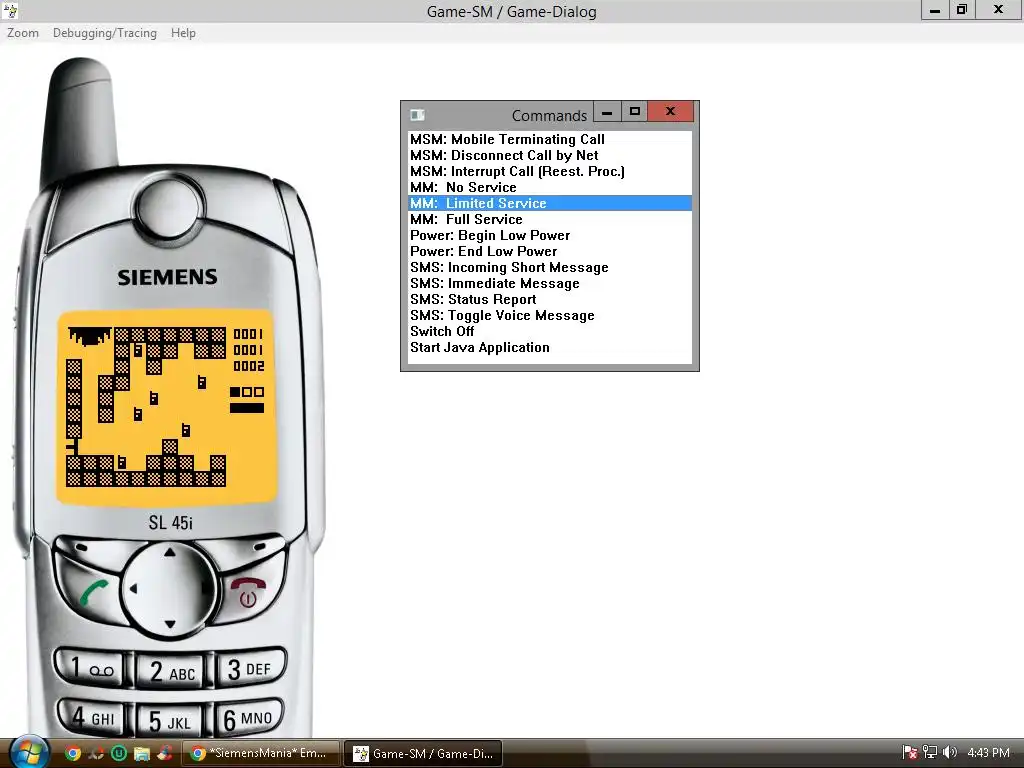Select SMS: Status Report command
Screen dimensions: 1024x768
550,299
